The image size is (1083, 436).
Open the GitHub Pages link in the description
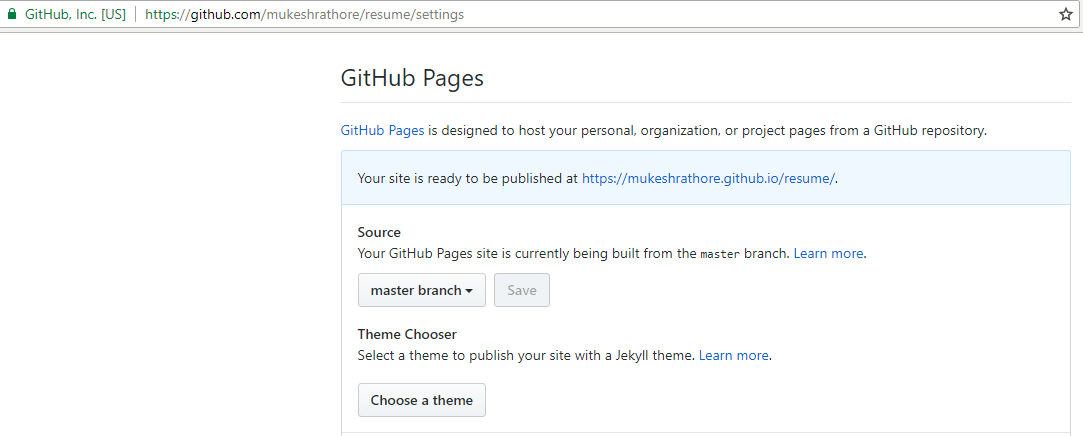(x=382, y=130)
